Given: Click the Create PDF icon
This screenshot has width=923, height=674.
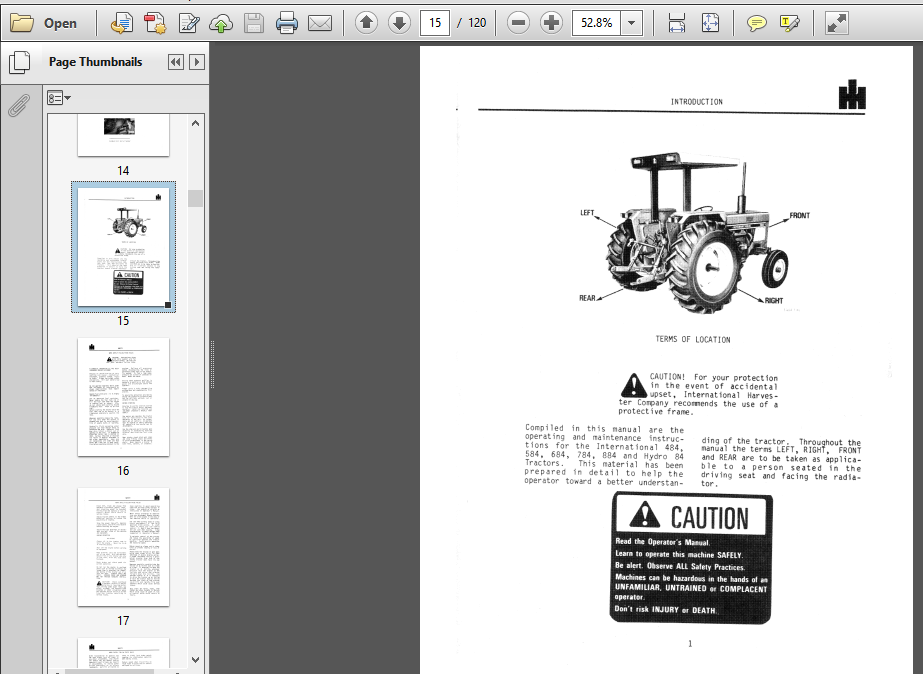Looking at the screenshot, I should pyautogui.click(x=155, y=23).
